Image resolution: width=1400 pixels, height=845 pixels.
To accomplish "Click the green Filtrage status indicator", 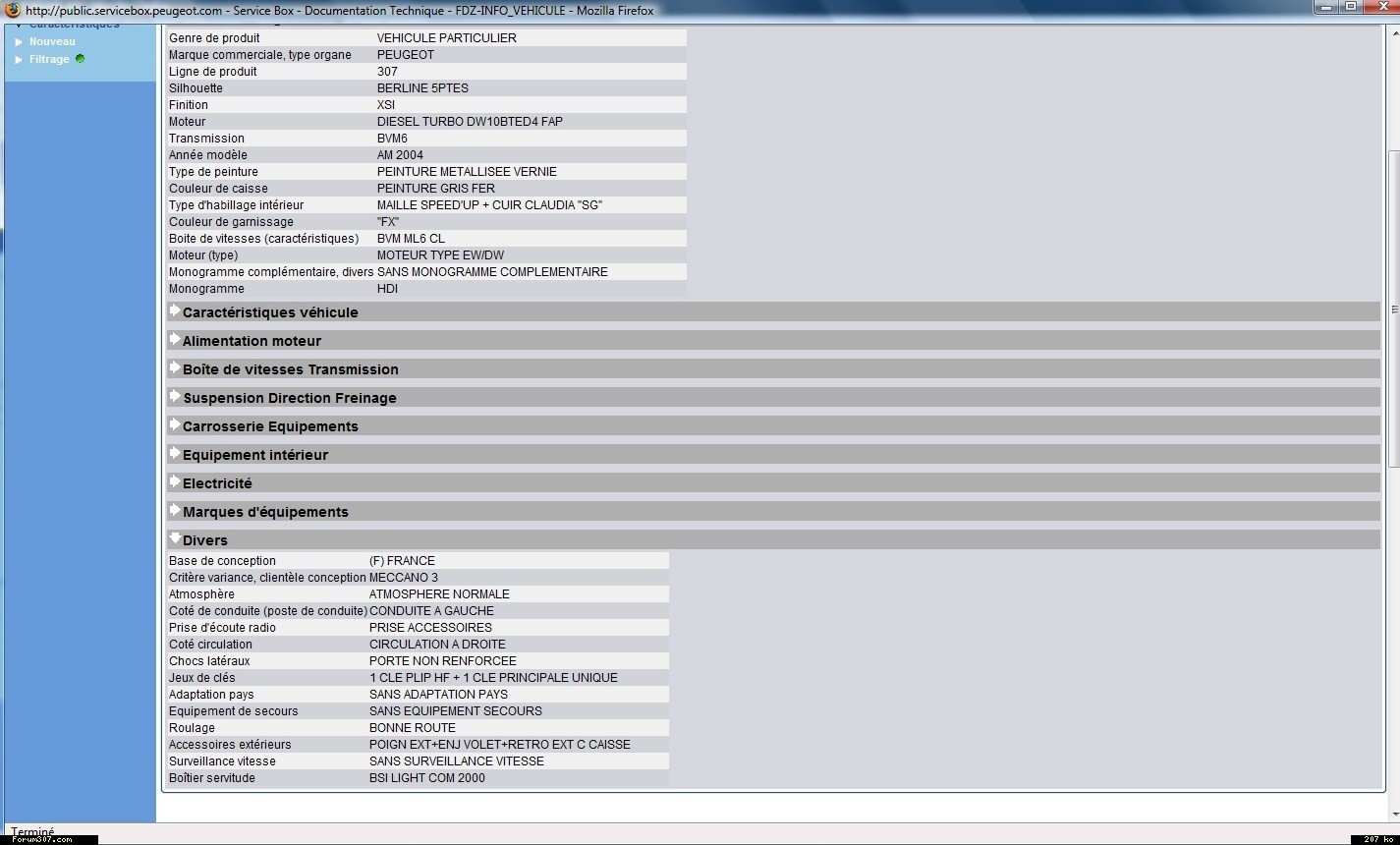I will point(80,59).
